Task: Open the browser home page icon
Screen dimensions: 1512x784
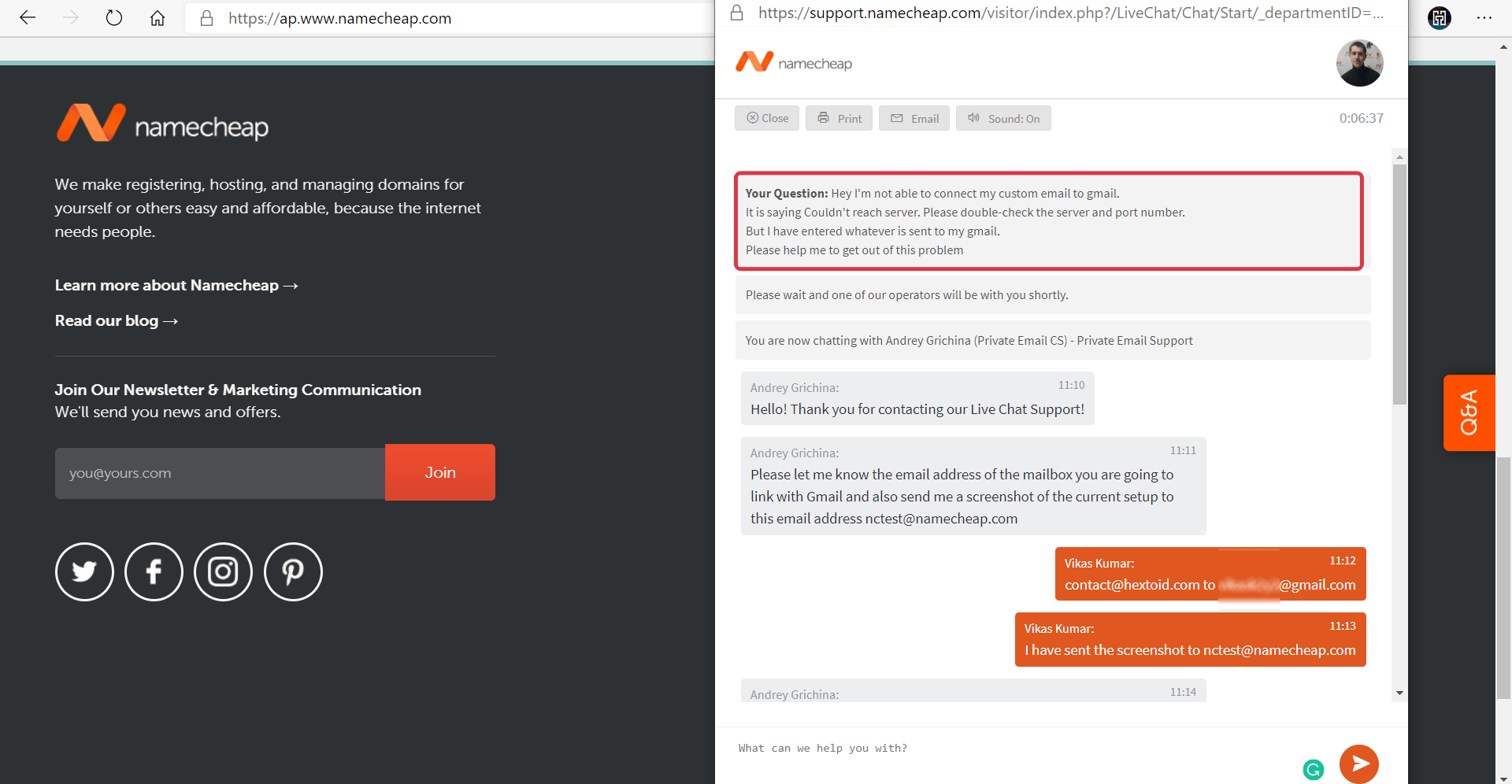Action: 157,18
